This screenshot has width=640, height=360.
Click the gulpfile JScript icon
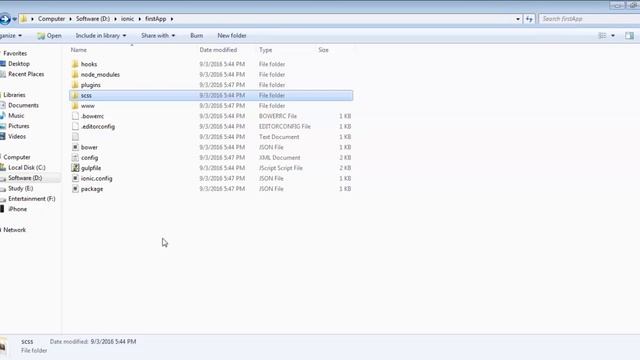coord(75,168)
